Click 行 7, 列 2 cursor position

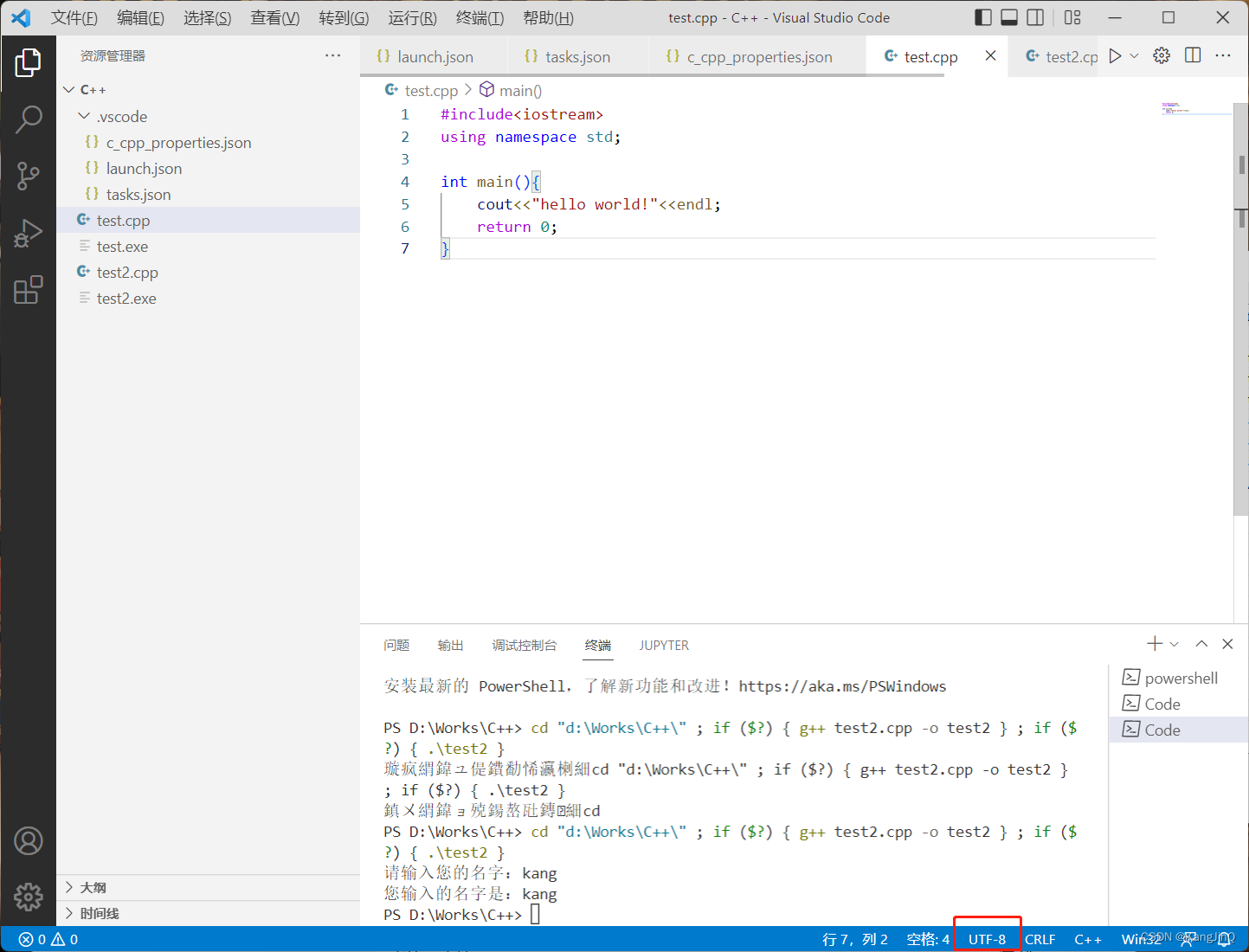[855, 939]
